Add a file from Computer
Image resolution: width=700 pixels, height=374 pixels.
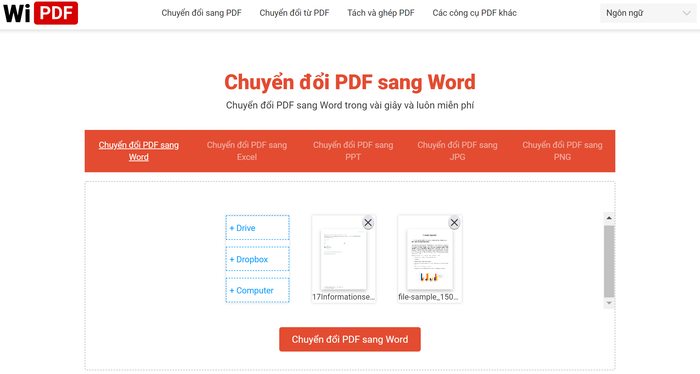(x=258, y=290)
